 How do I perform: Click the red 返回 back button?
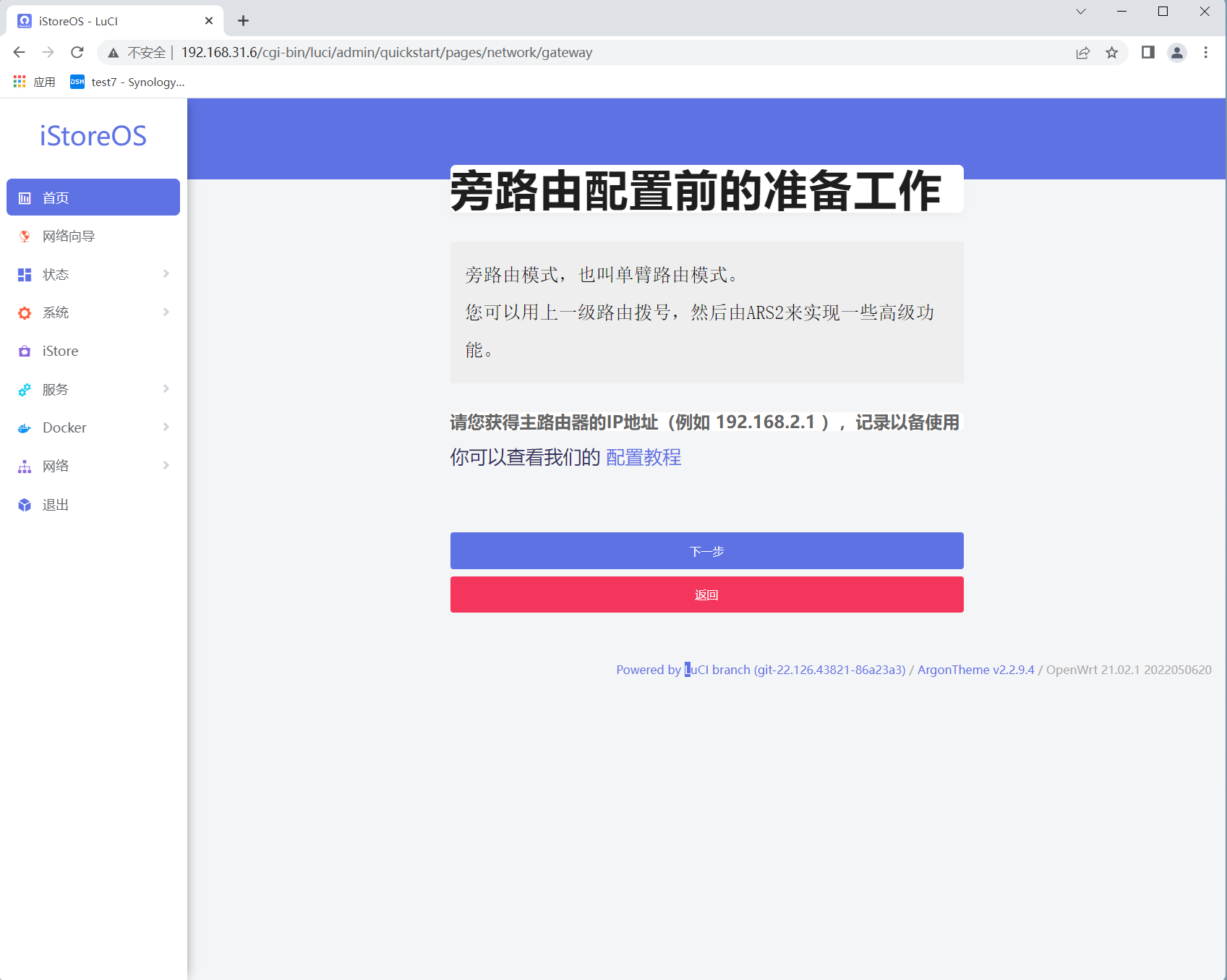(x=706, y=595)
